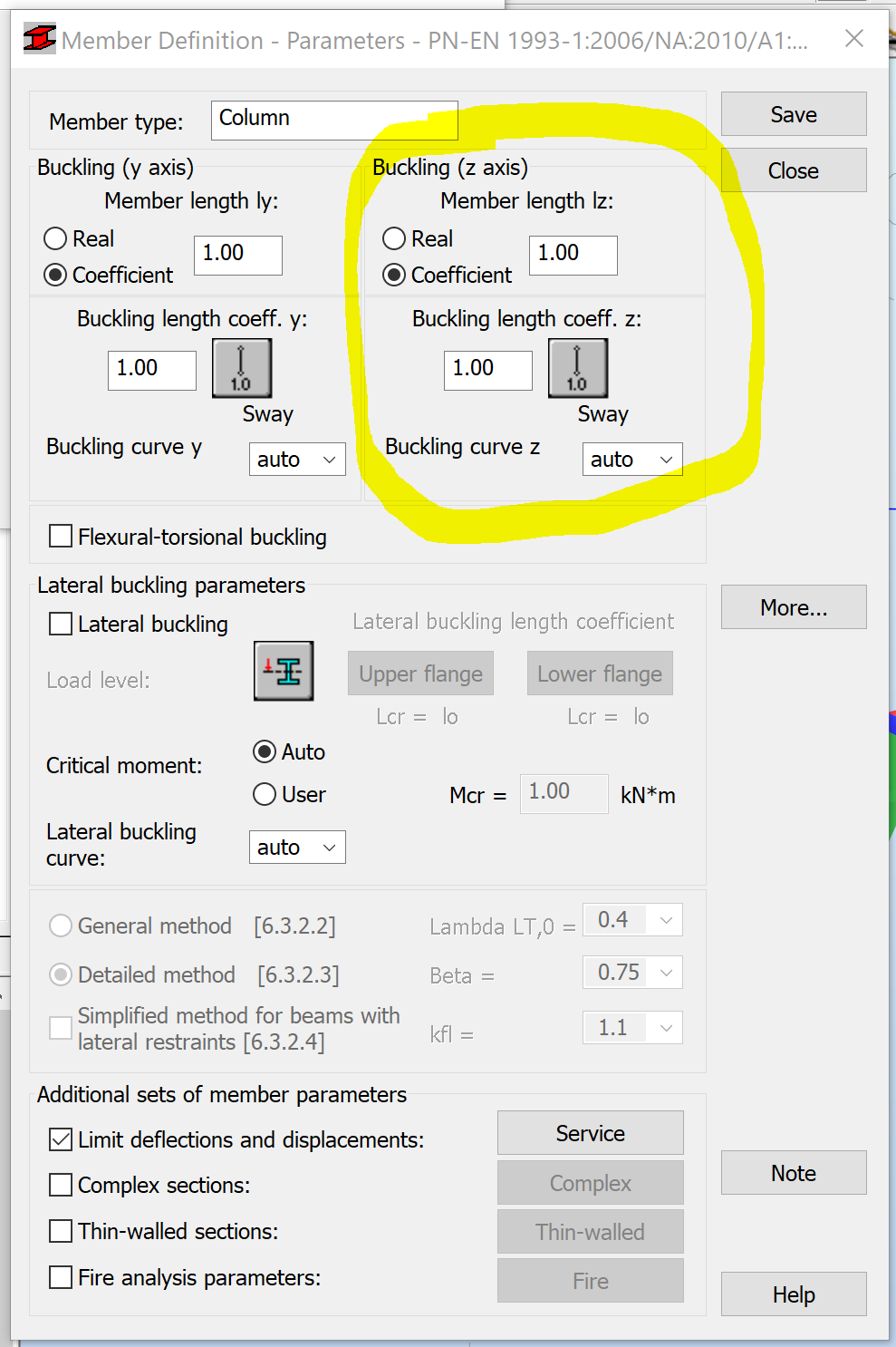This screenshot has height=1347, width=896.
Task: Uncheck Limit deflections and displacements
Action: coord(60,1139)
